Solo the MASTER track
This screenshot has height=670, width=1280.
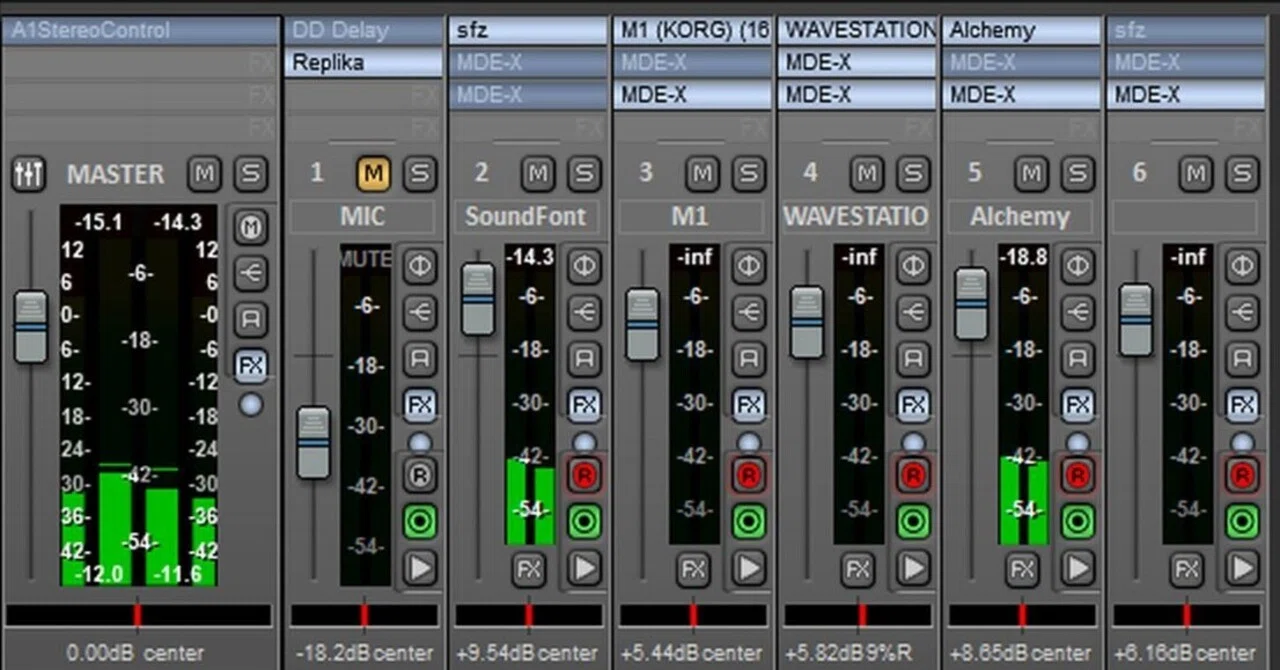point(251,174)
